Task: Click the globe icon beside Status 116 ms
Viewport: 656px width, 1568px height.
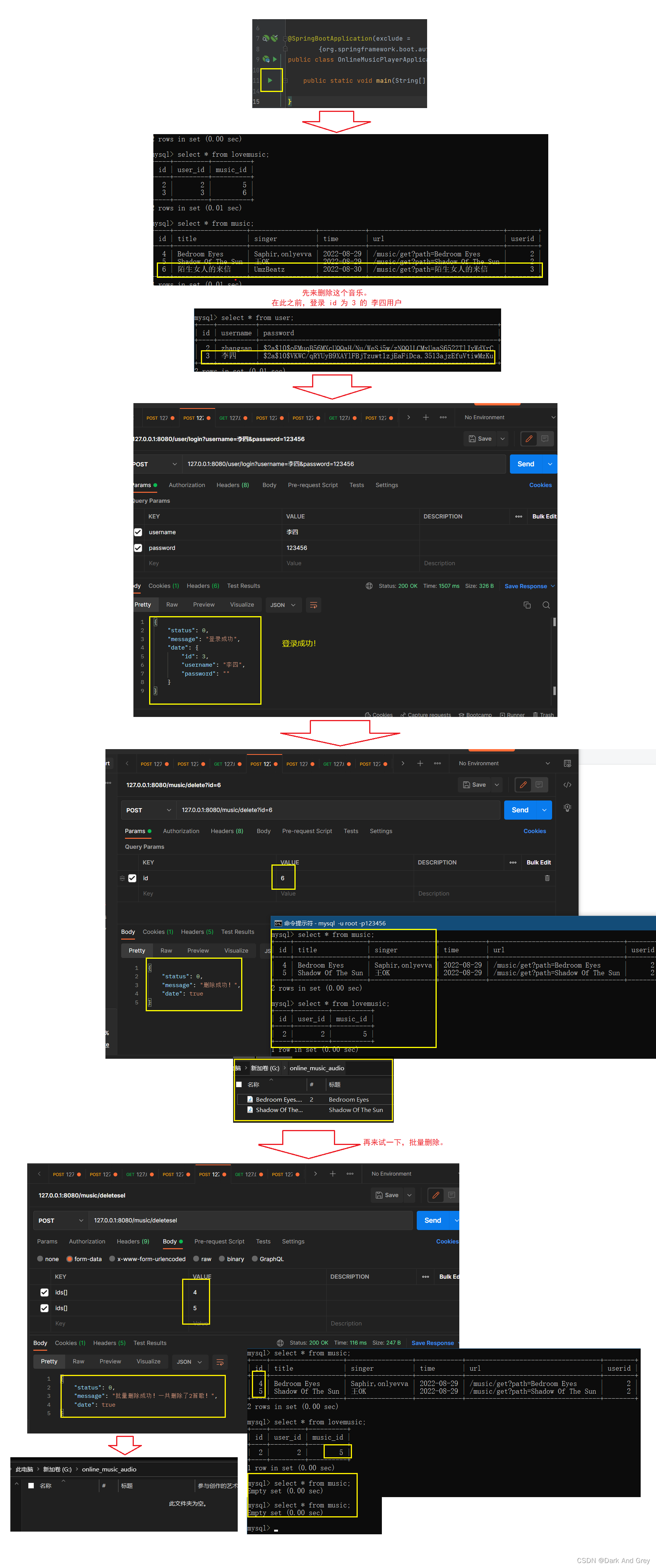Action: coord(280,1343)
